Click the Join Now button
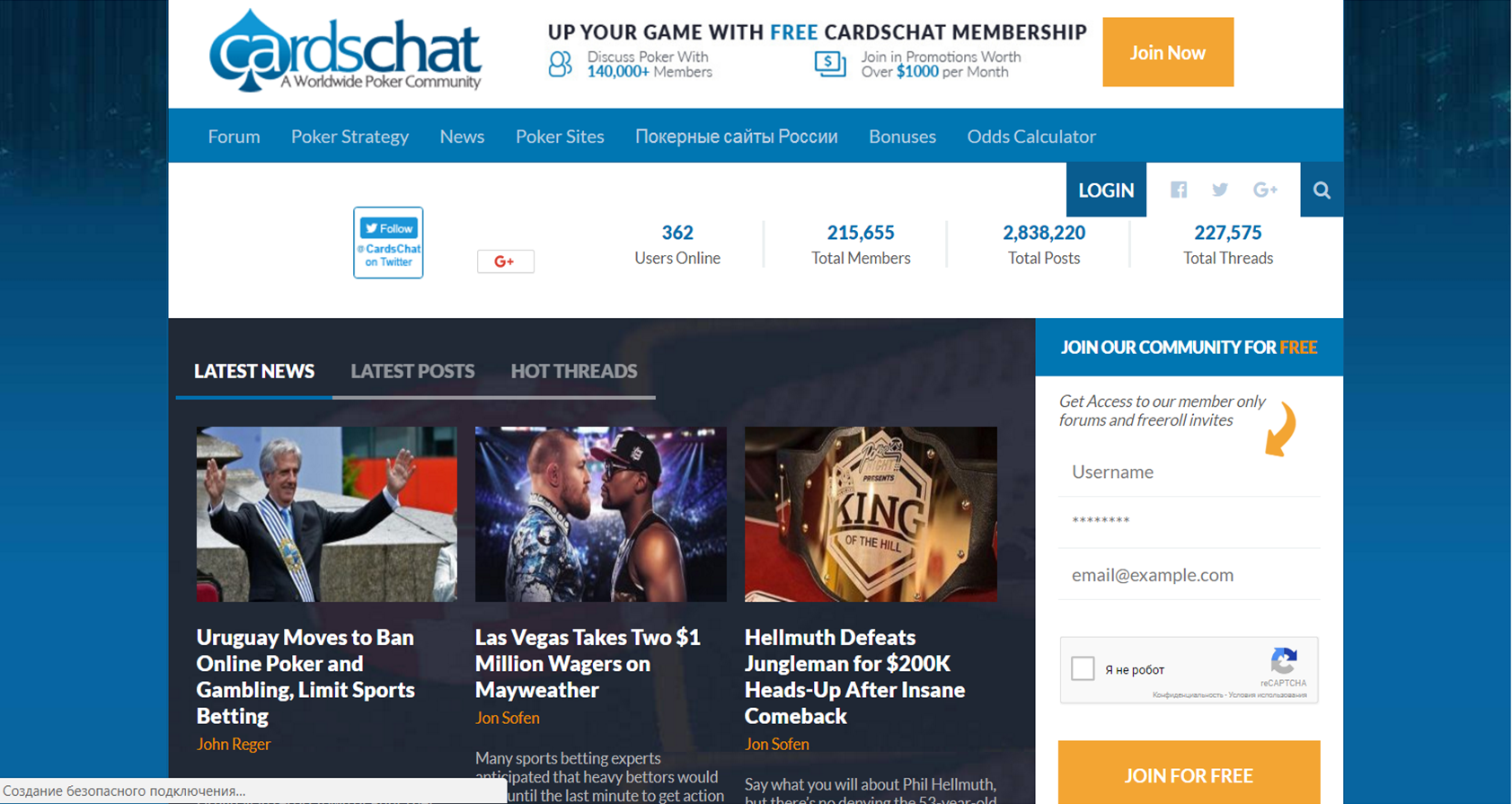The image size is (1512, 804). pos(1168,52)
